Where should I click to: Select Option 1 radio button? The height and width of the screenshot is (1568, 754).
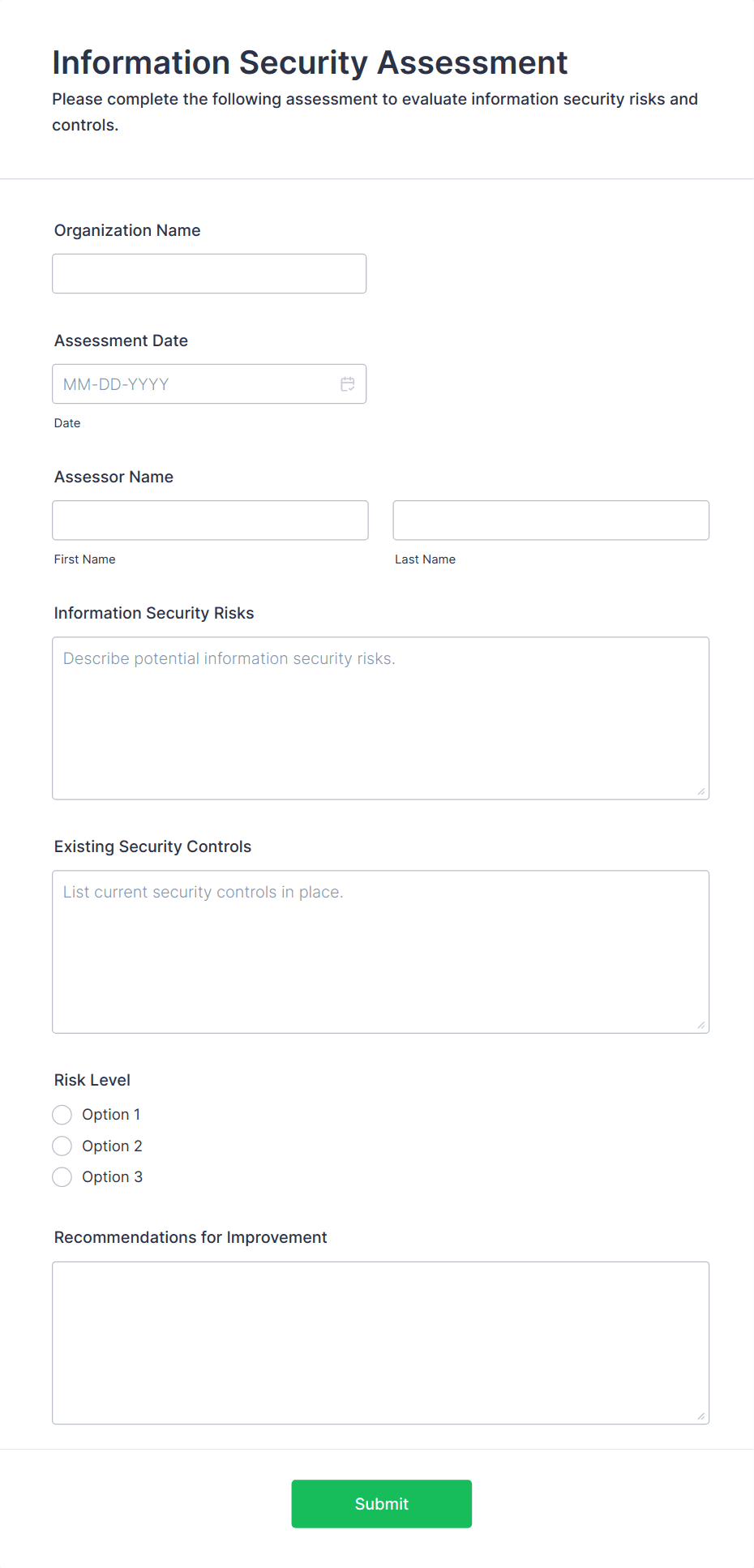62,1115
